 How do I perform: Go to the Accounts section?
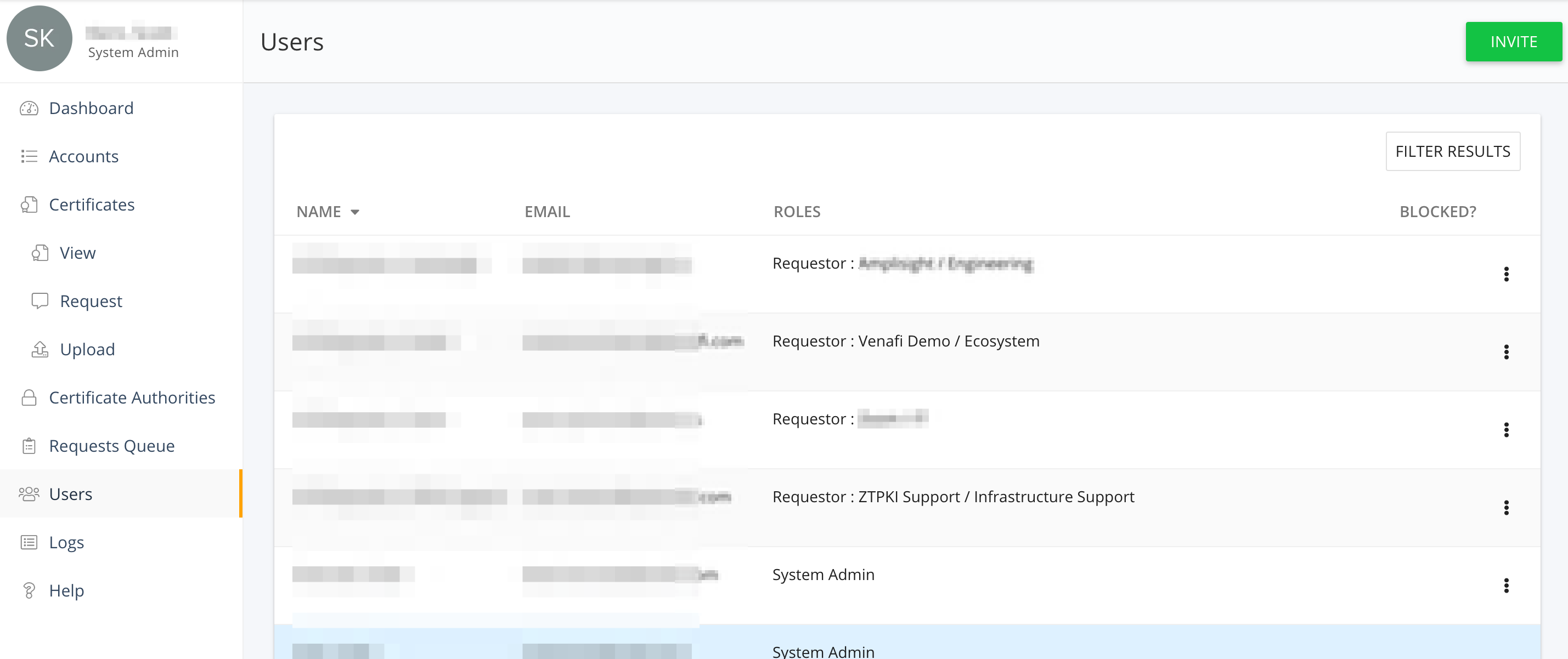121,156
